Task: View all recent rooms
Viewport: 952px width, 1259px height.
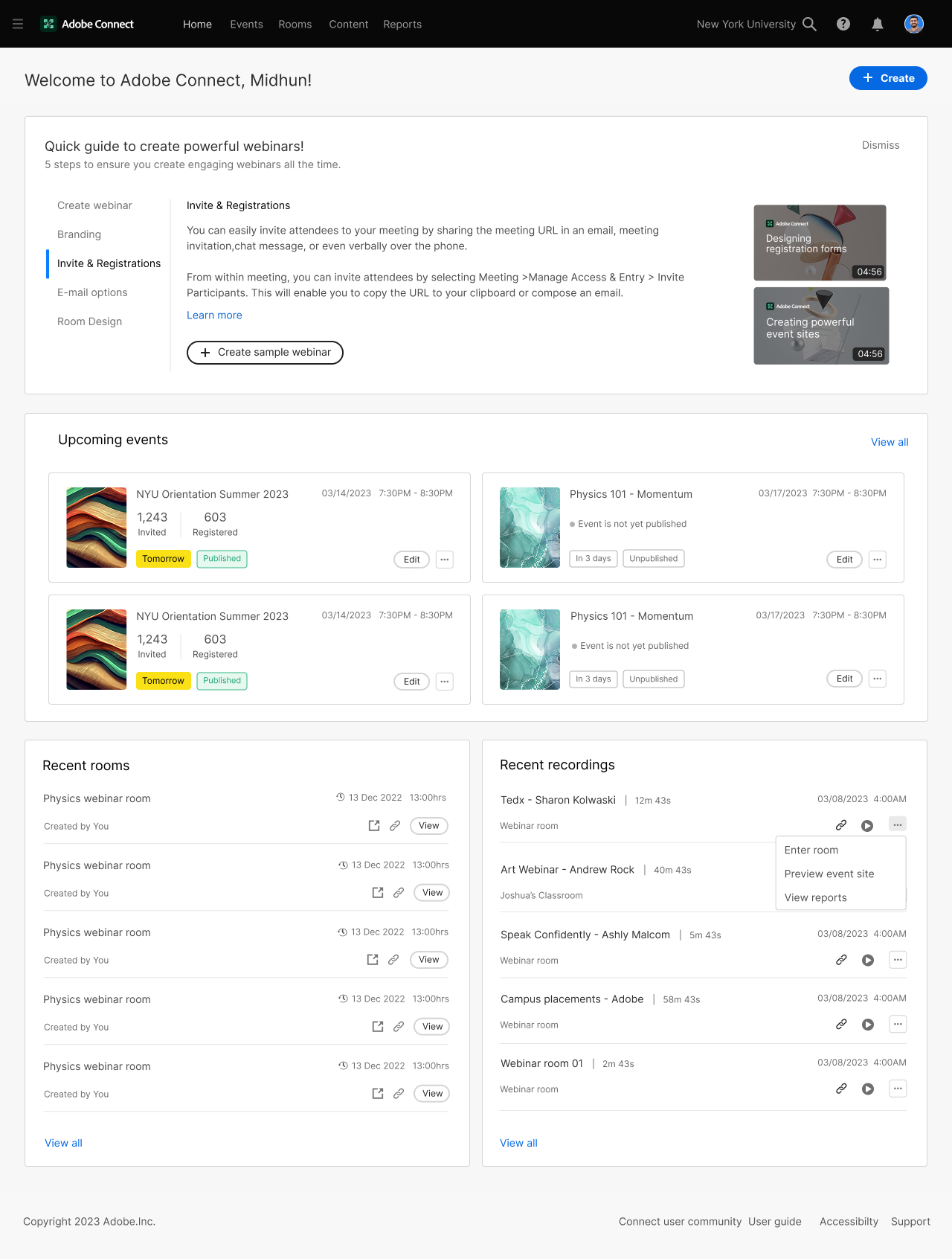Action: [63, 1143]
